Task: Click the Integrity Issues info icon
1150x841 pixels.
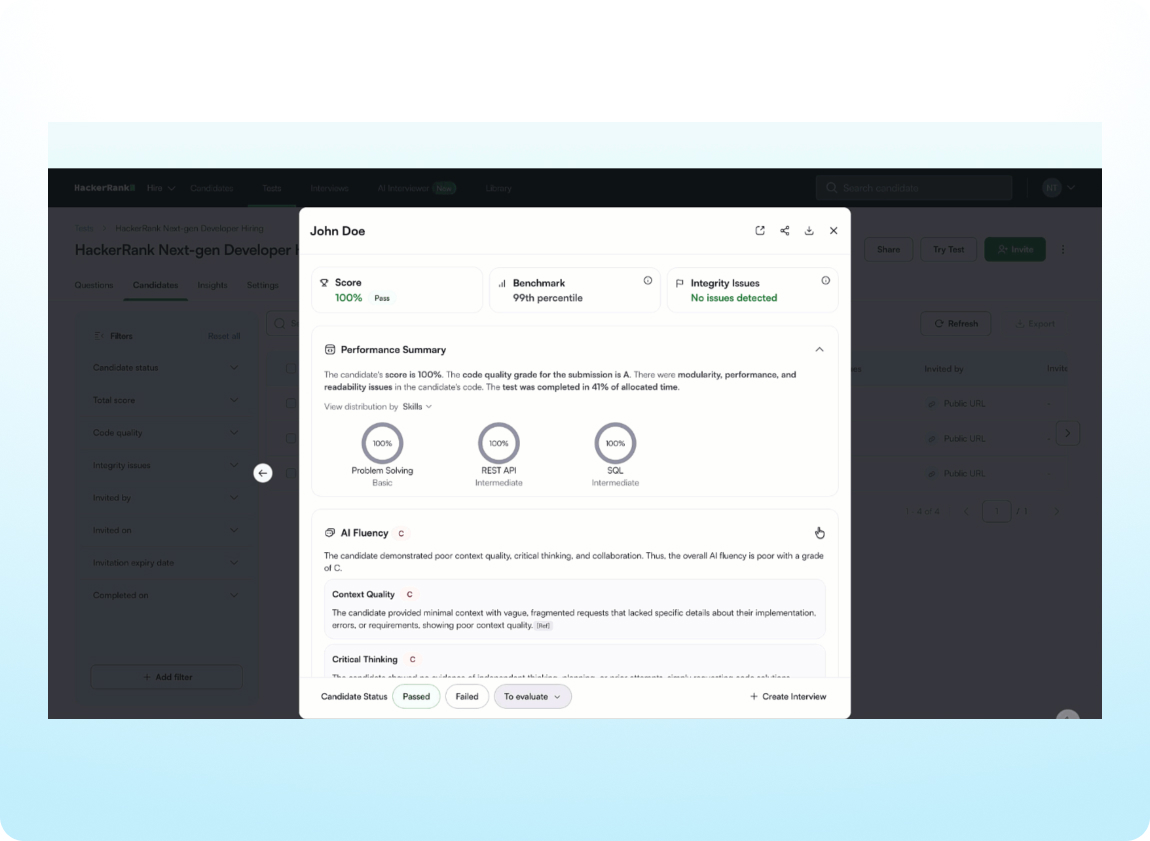Action: tap(826, 281)
